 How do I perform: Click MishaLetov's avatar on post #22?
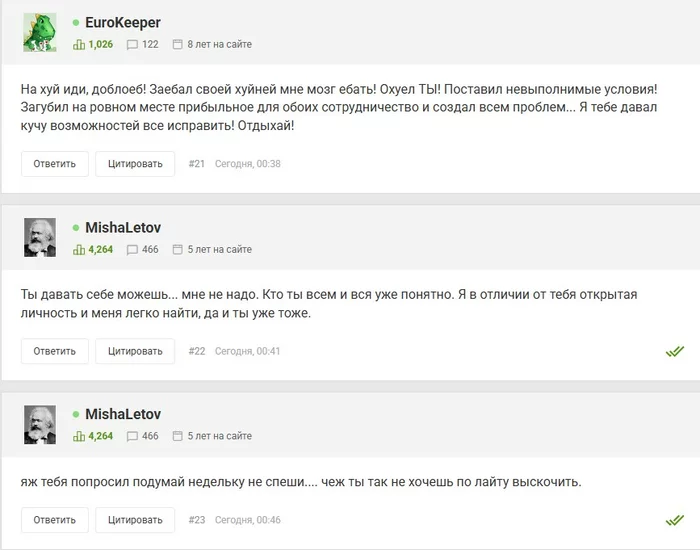coord(39,238)
